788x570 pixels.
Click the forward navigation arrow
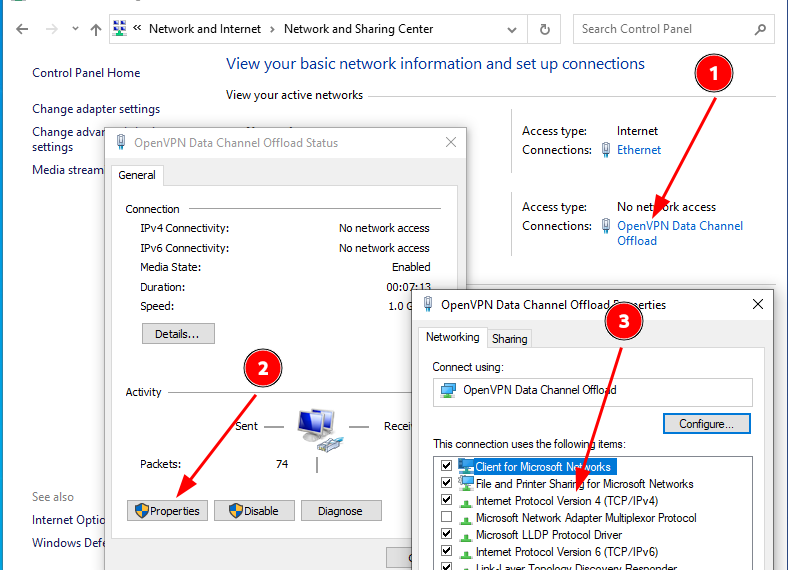51,29
